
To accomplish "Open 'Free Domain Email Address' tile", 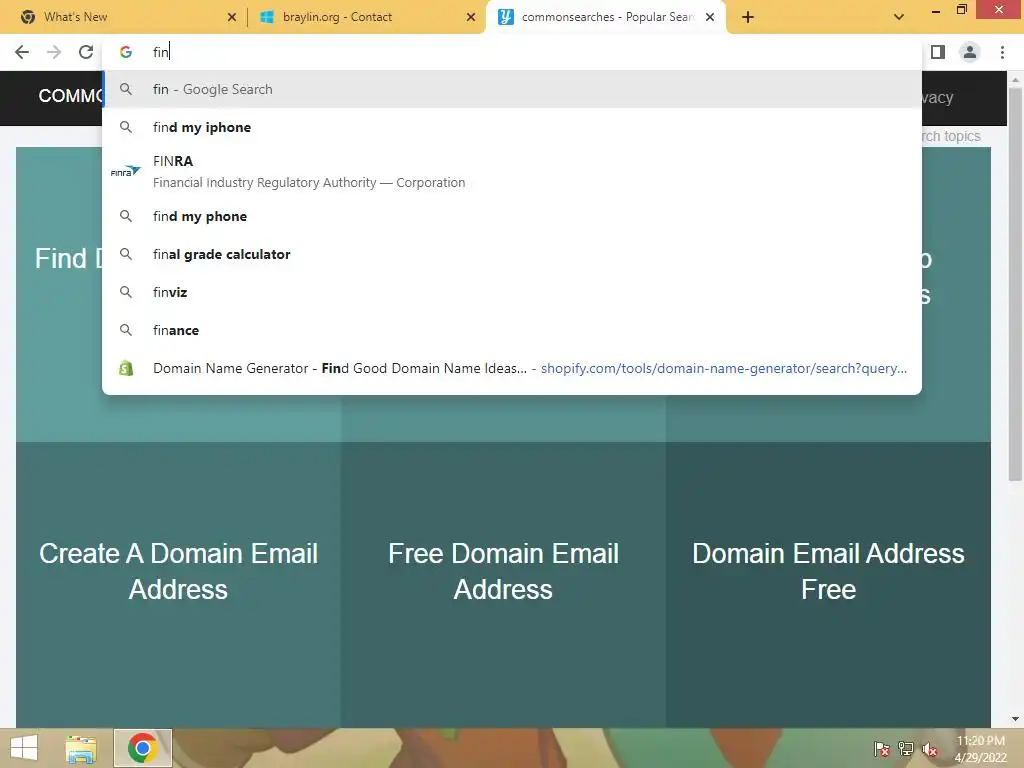I will coord(503,584).
